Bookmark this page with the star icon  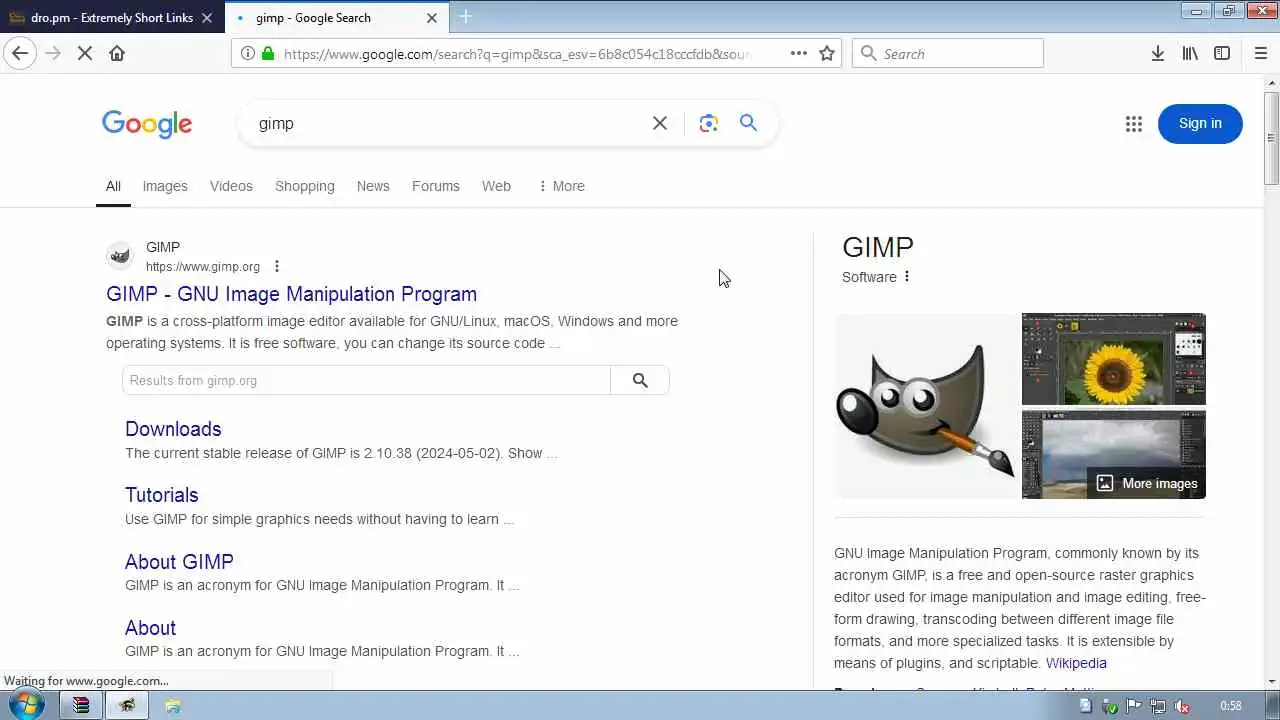pos(827,53)
